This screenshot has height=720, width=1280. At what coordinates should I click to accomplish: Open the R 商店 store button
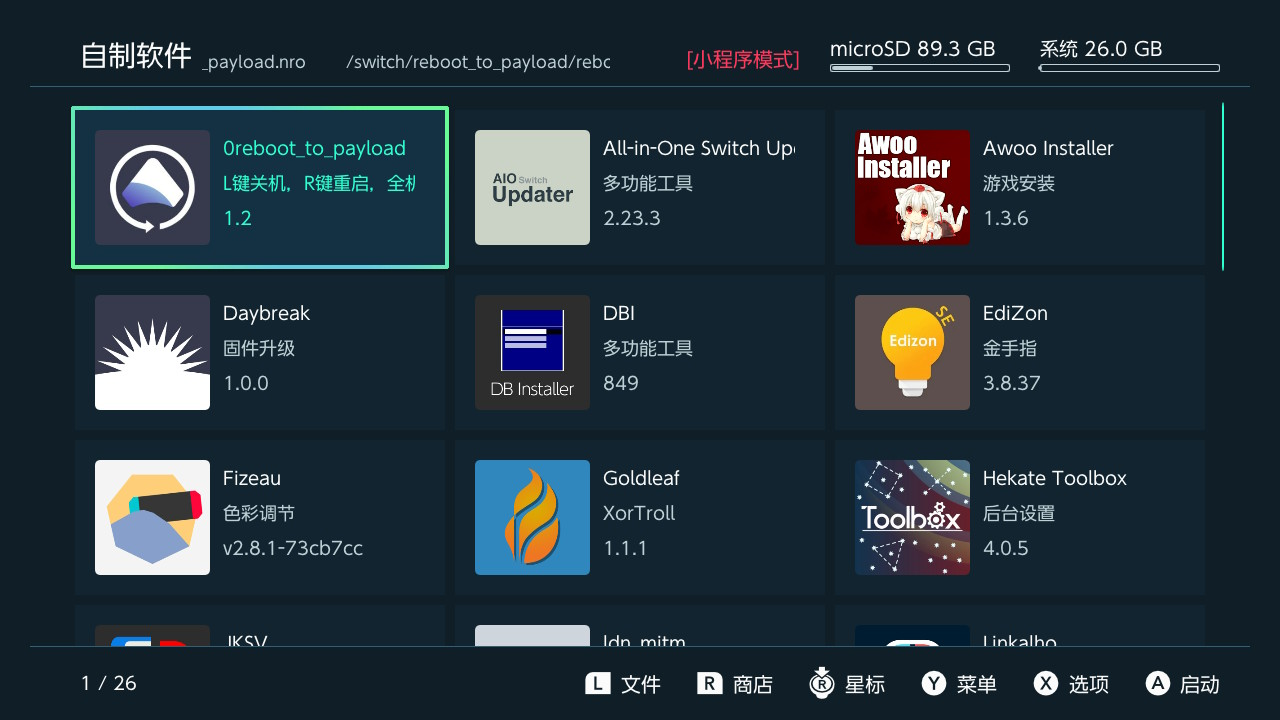pos(735,684)
